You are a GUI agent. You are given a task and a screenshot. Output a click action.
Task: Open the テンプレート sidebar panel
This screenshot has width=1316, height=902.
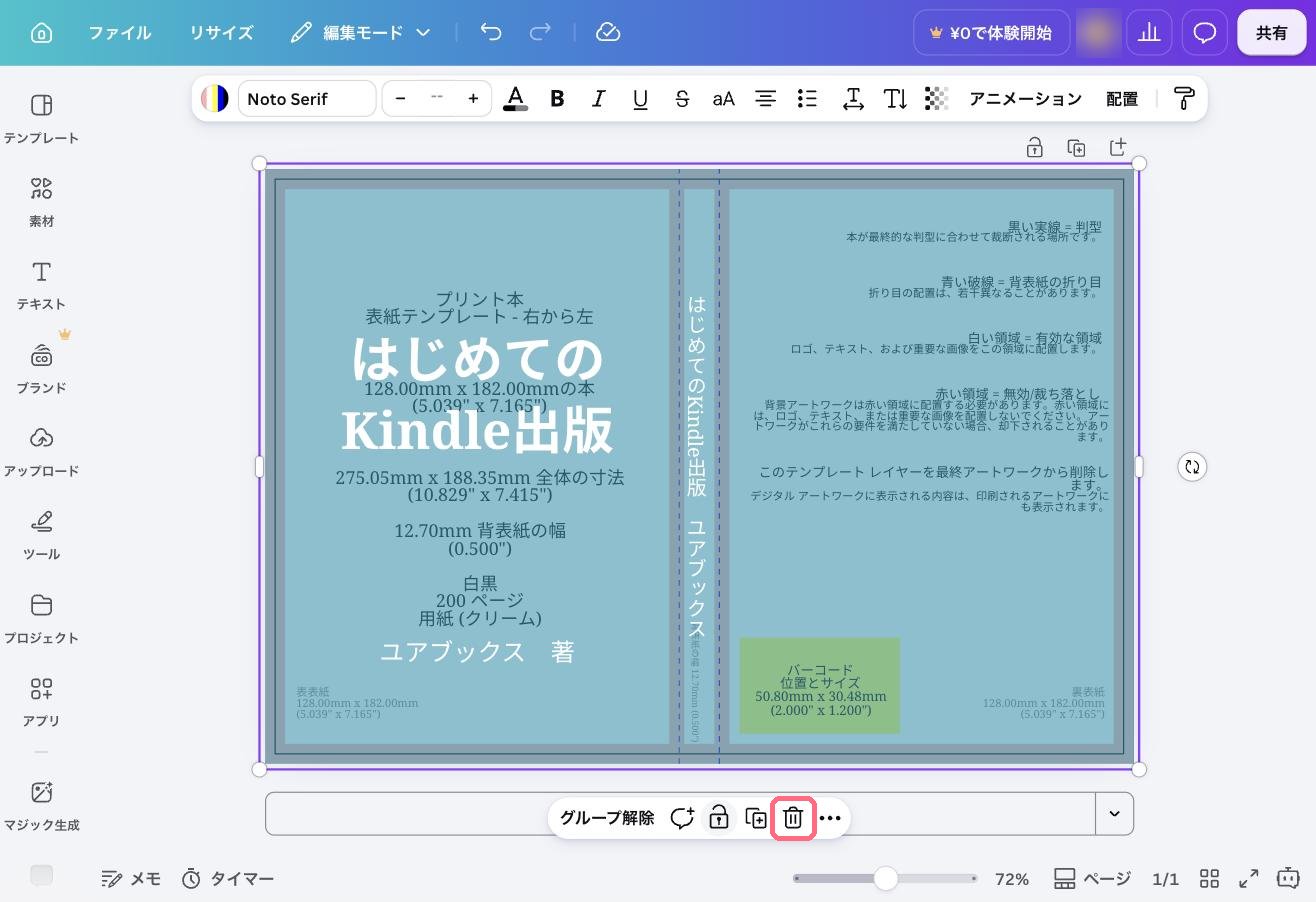(x=41, y=118)
